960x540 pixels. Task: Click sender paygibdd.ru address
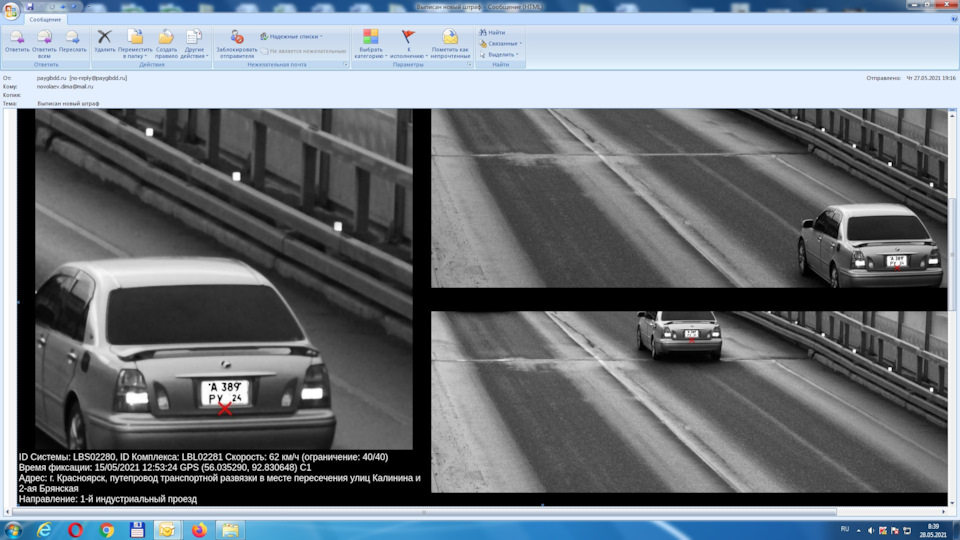coord(81,78)
